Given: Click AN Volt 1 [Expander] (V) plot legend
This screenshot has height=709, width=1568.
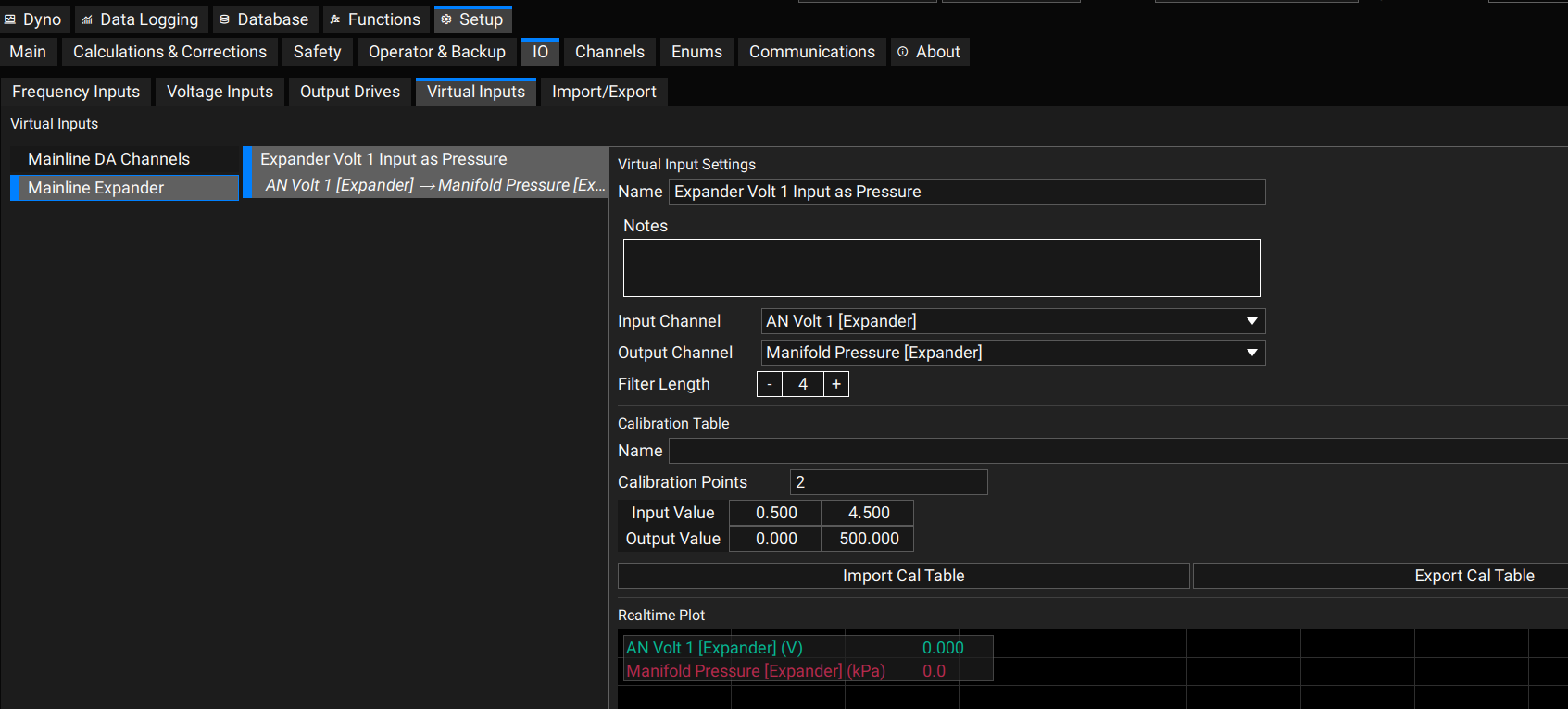Looking at the screenshot, I should click(715, 648).
